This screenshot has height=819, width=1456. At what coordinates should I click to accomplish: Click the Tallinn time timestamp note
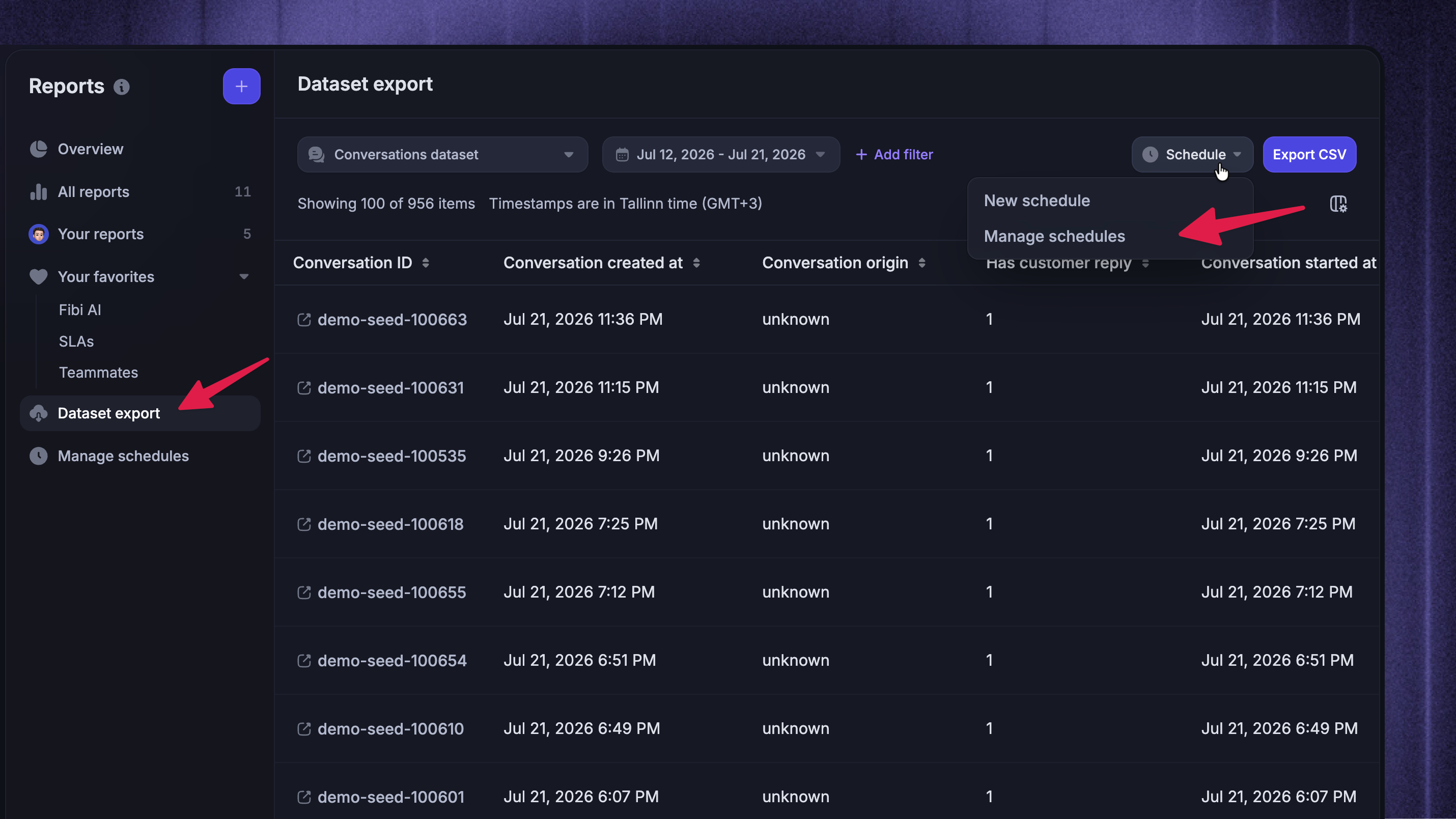(x=626, y=204)
